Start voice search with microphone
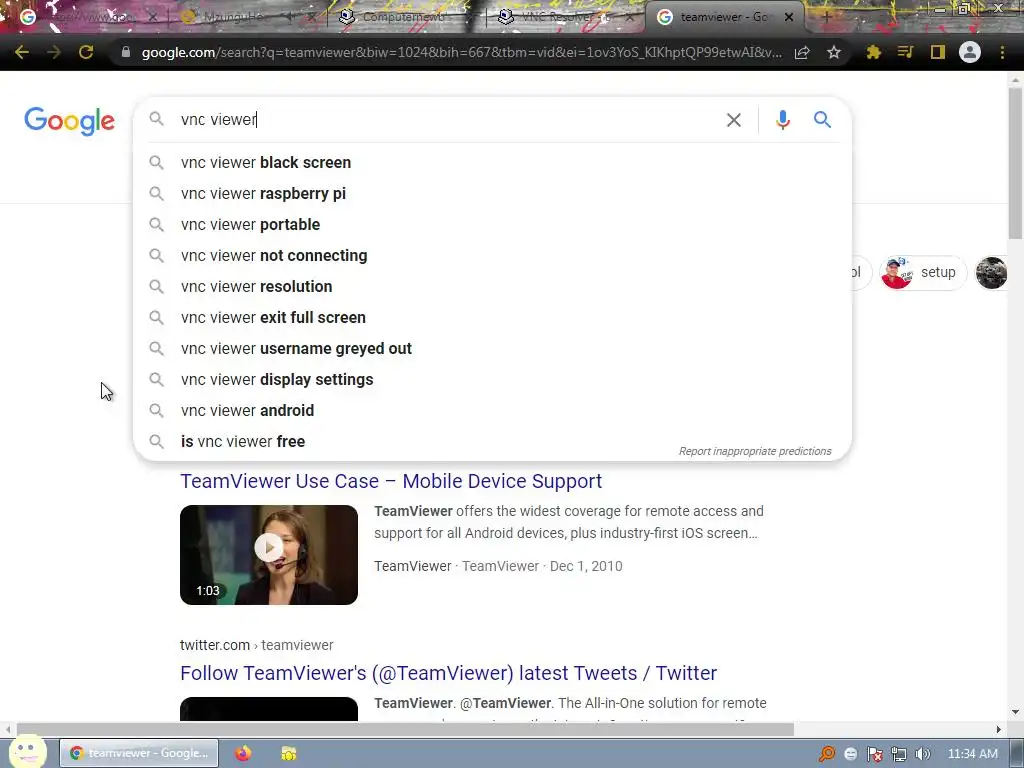 click(782, 120)
